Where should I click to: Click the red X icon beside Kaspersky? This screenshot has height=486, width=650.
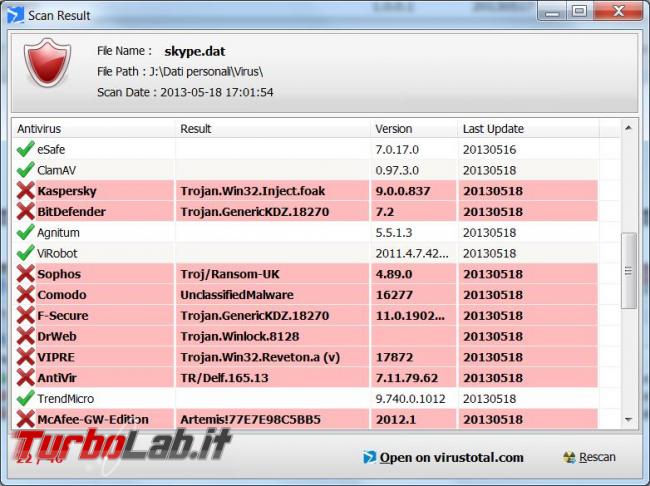click(25, 191)
